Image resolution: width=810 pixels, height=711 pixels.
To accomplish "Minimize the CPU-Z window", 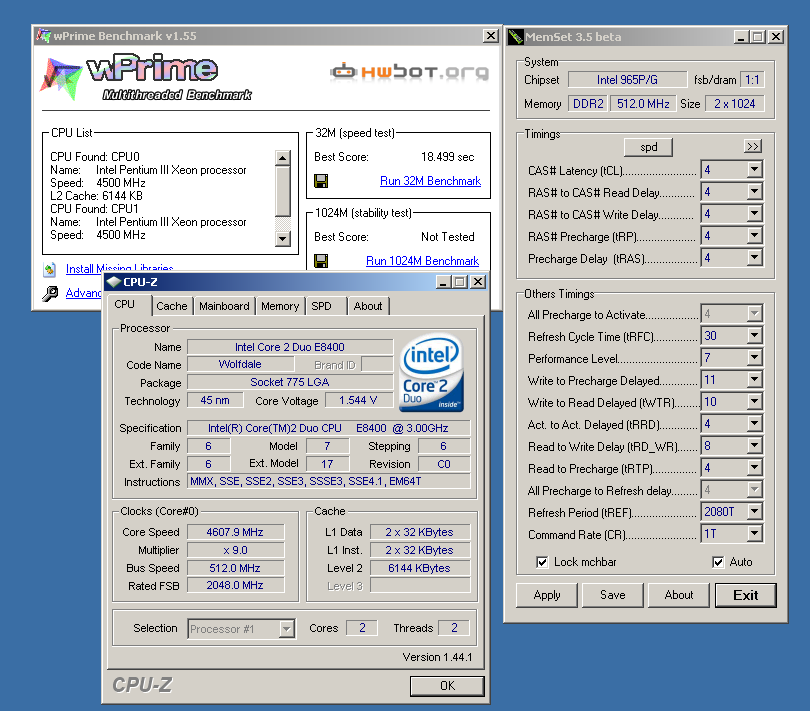I will (443, 282).
